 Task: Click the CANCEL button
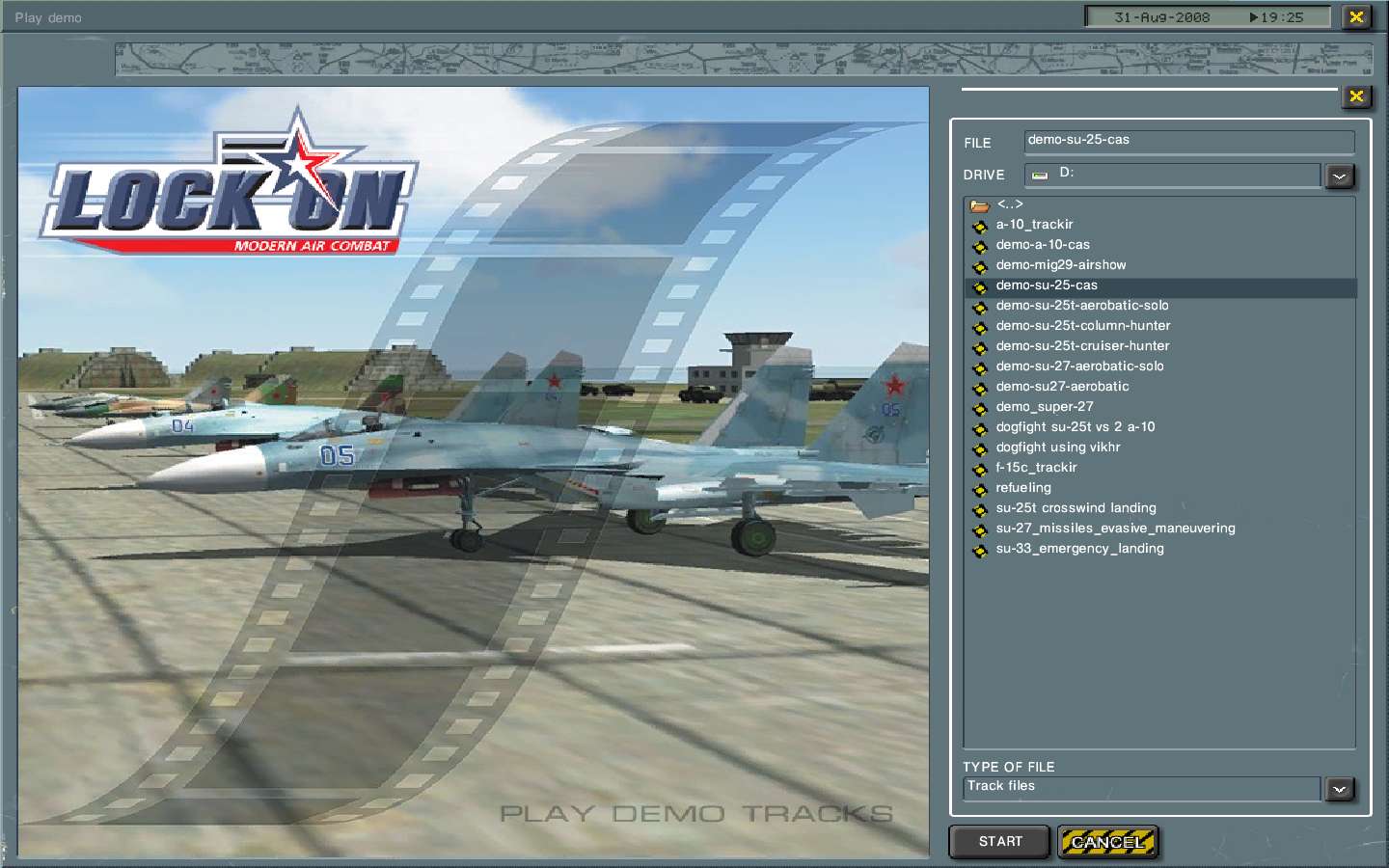coord(1107,842)
